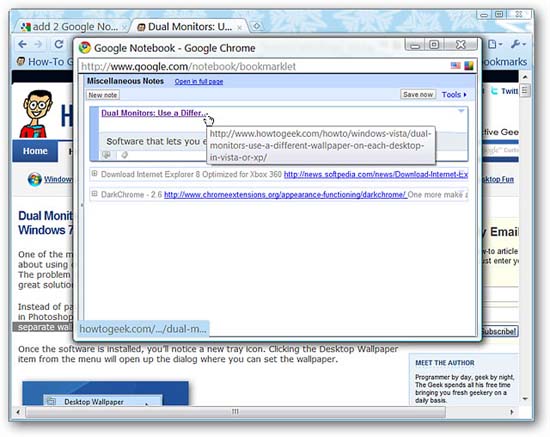This screenshot has height=437, width=550.
Task: Open the wrench settings menu
Action: [x=517, y=44]
